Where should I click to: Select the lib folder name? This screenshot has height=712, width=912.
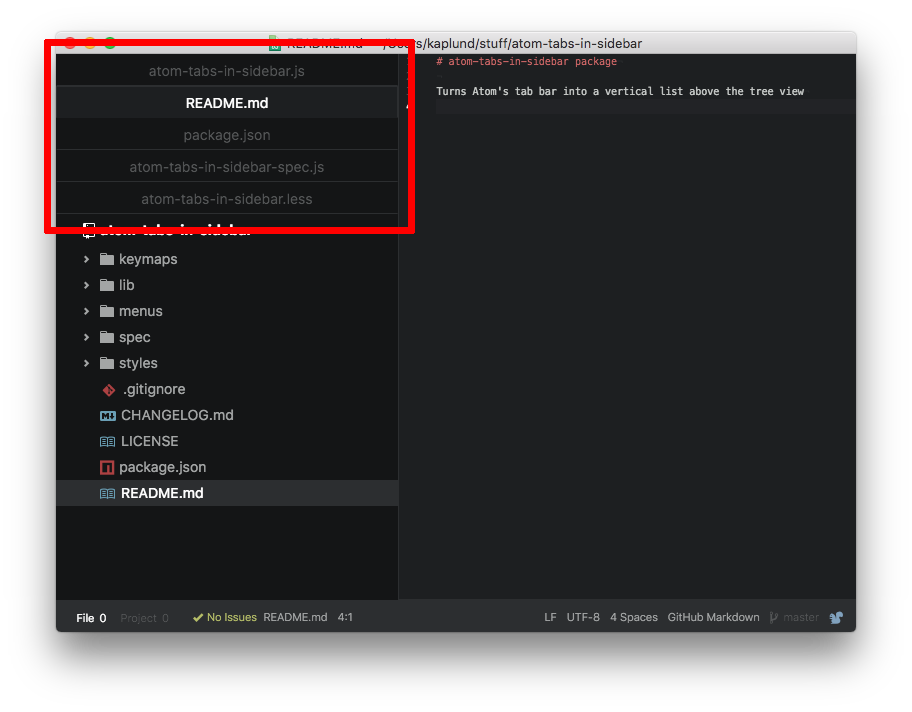tap(127, 285)
